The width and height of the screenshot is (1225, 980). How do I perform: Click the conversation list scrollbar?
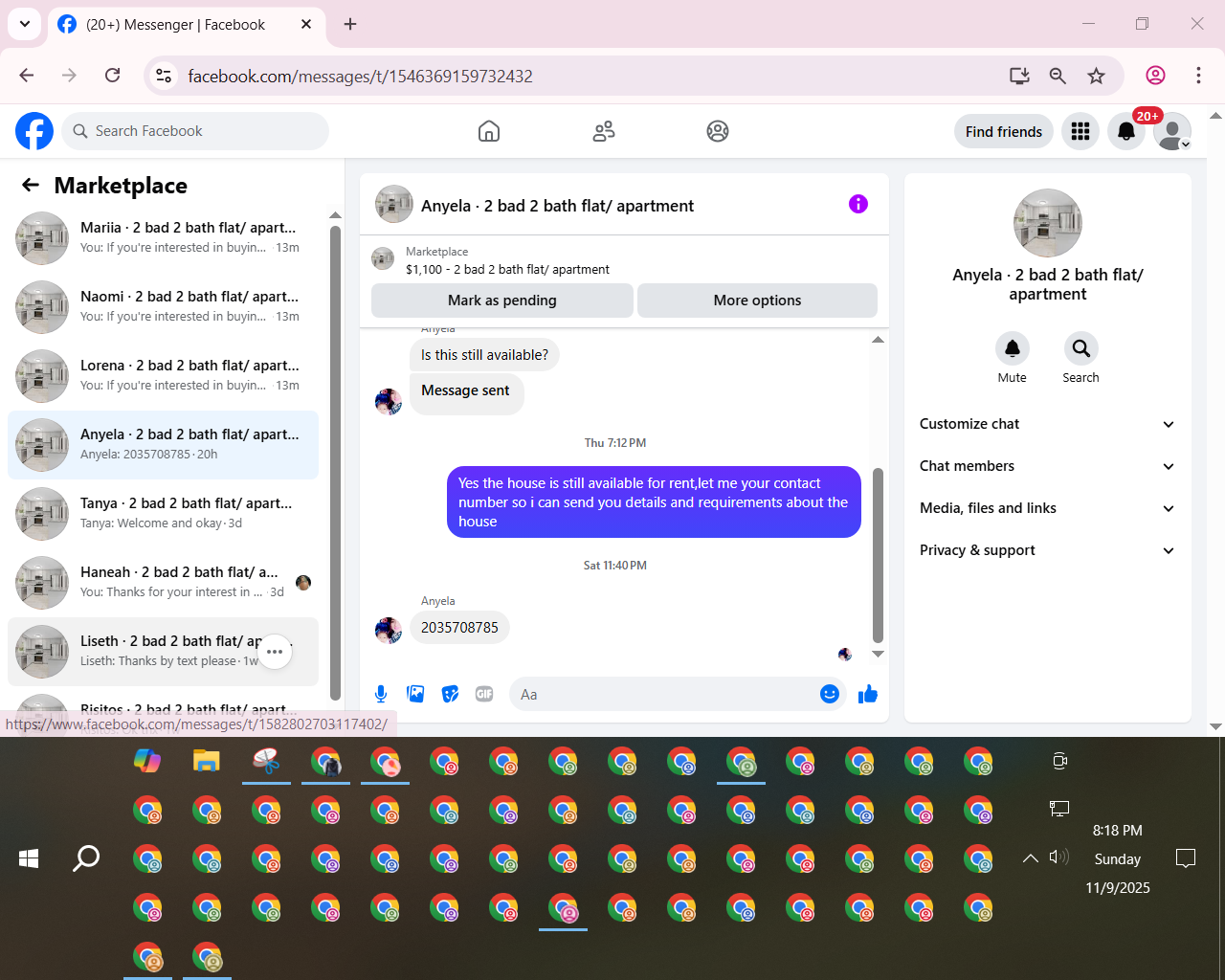(x=335, y=463)
